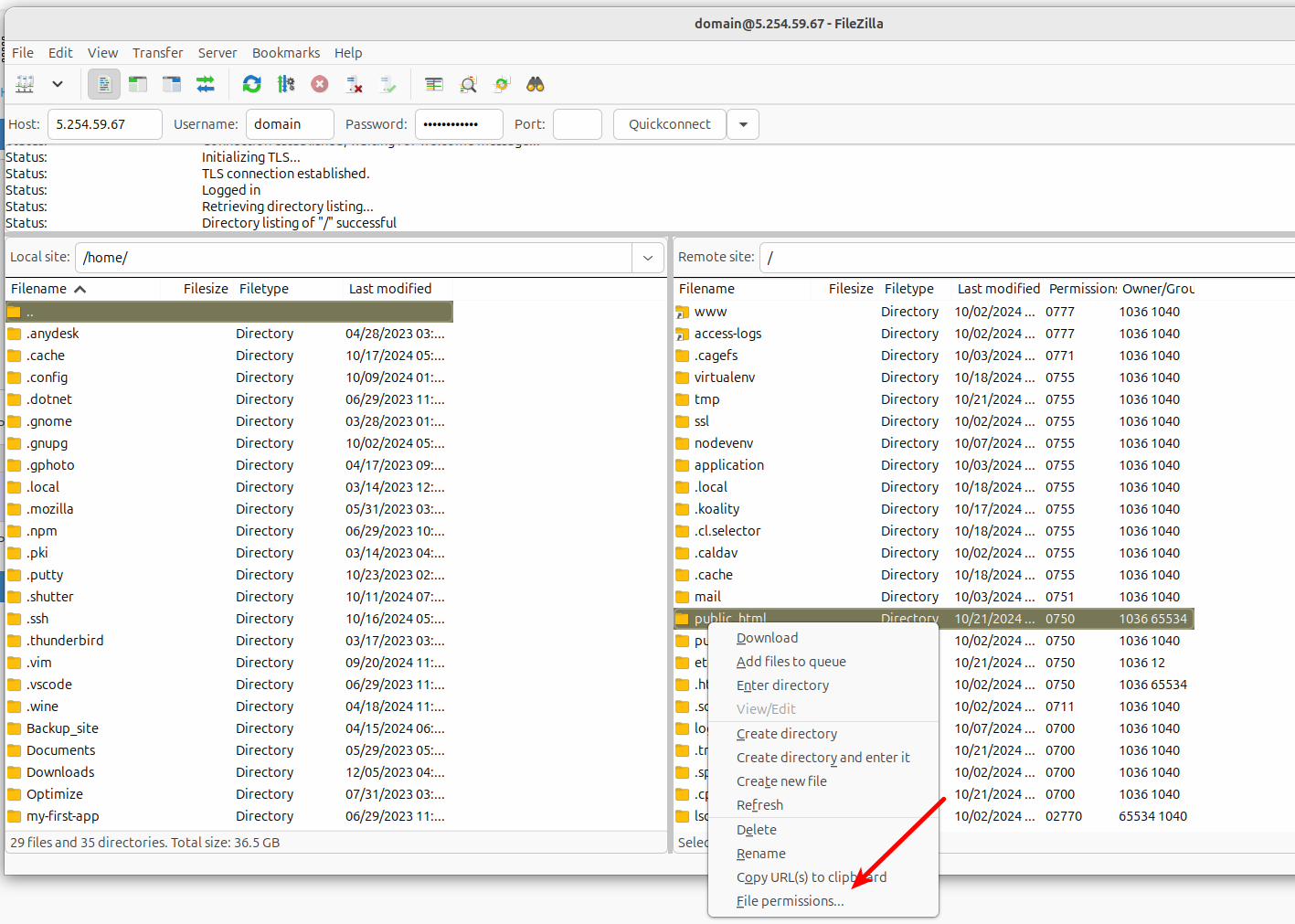Refresh the file and folder lists
Viewport: 1295px width, 924px height.
pyautogui.click(x=251, y=84)
